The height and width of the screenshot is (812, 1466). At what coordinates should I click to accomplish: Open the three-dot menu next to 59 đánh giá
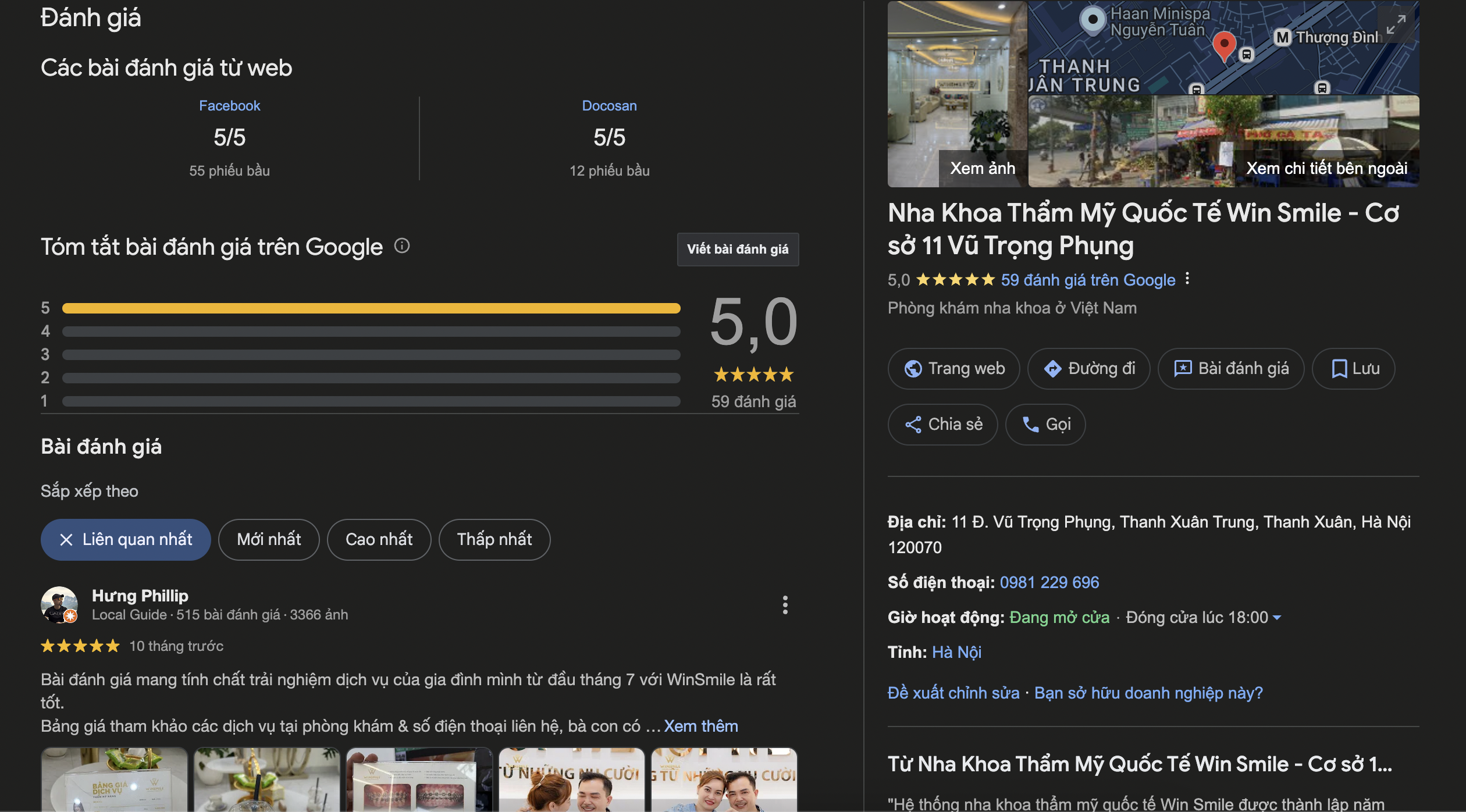[x=1187, y=279]
